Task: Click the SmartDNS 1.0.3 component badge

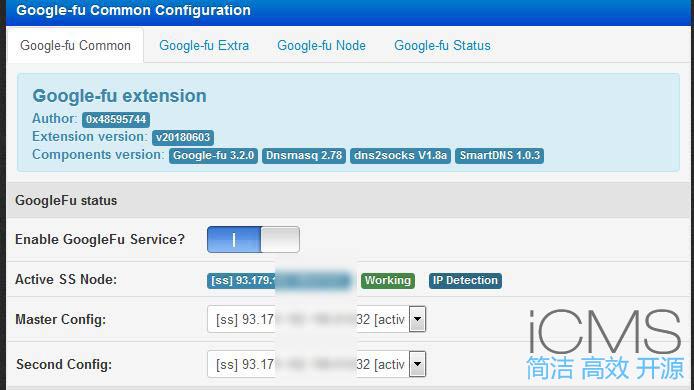Action: tap(499, 156)
